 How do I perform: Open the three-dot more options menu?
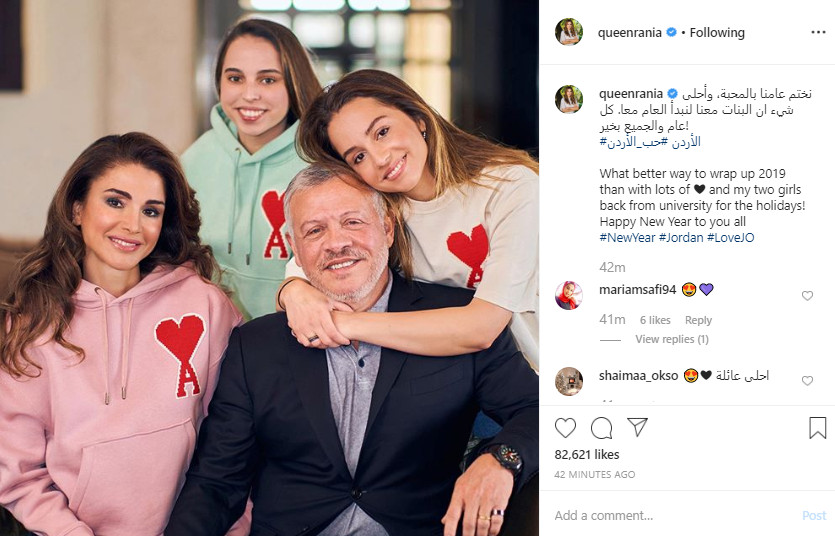tap(818, 32)
